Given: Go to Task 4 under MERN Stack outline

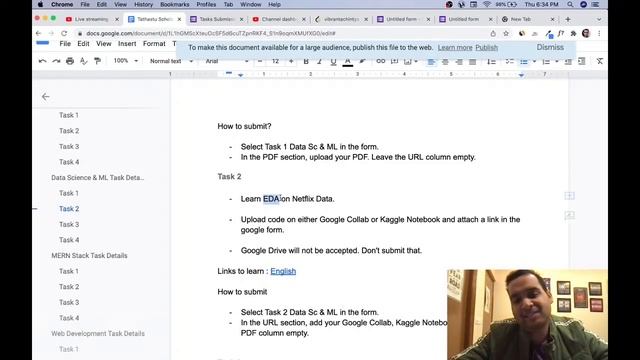Looking at the screenshot, I should [69, 318].
